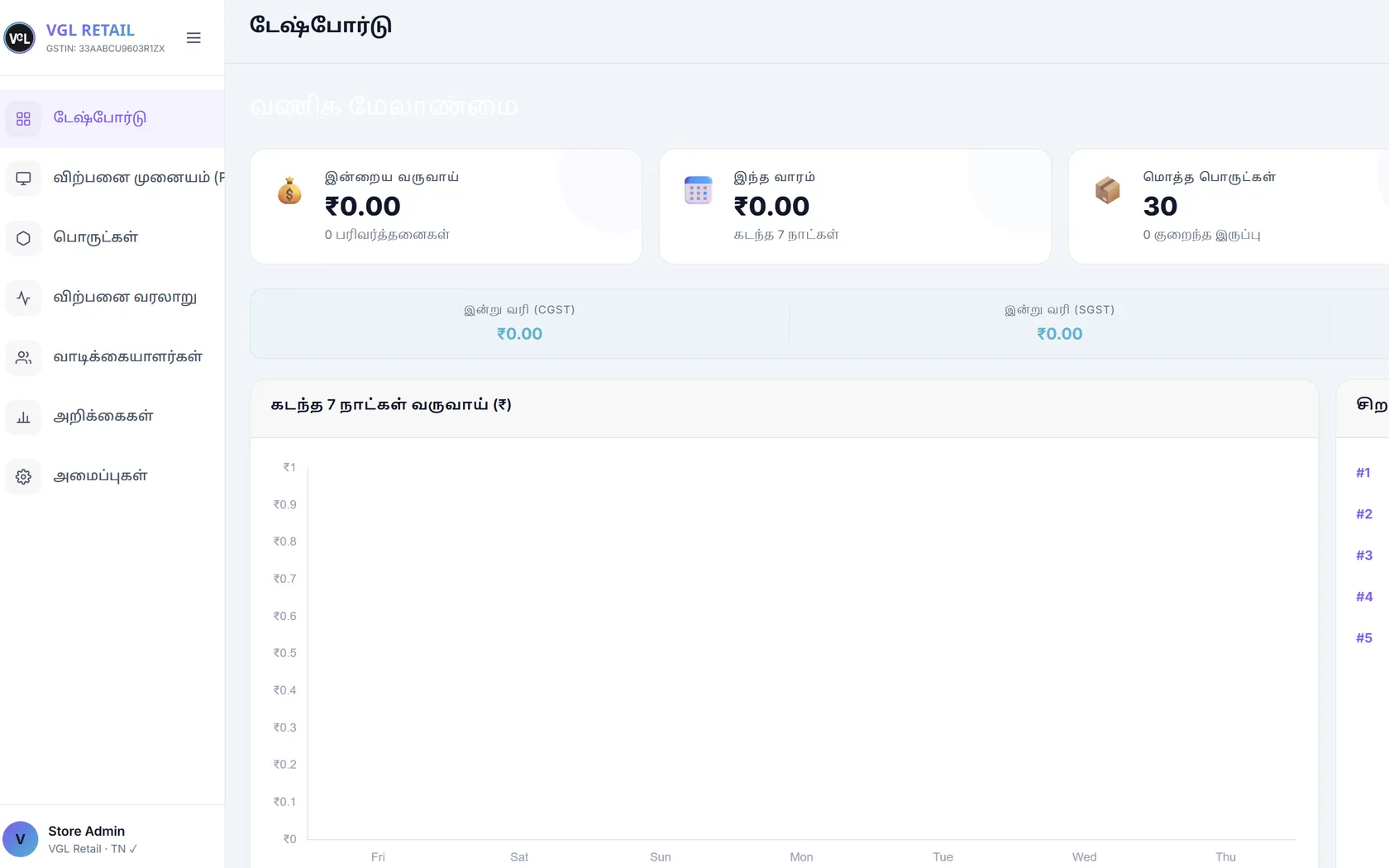Click the calendar icon on weekly card
This screenshot has width=1389, height=868.
click(x=698, y=190)
